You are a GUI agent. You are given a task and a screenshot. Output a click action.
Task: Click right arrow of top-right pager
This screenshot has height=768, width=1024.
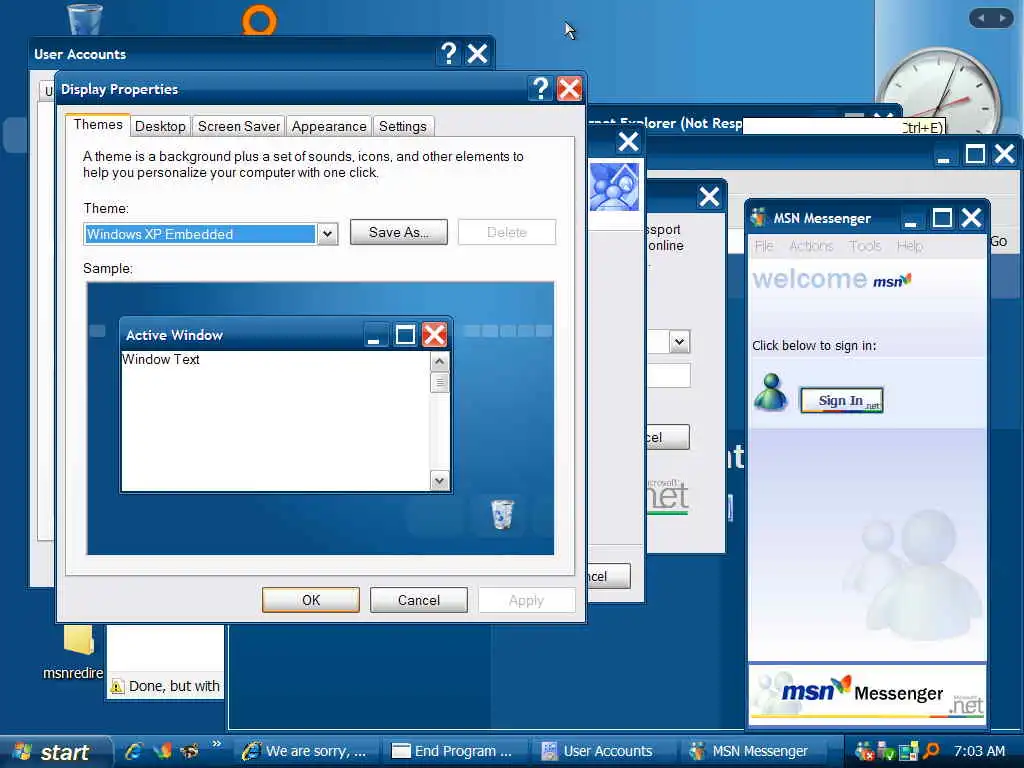1003,18
